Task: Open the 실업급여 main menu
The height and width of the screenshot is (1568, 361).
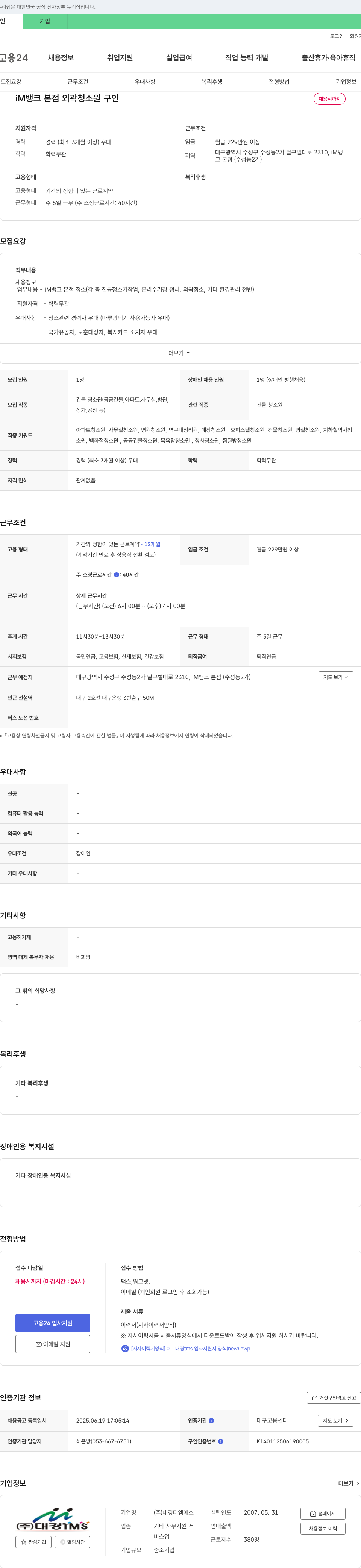Action: pos(179,58)
